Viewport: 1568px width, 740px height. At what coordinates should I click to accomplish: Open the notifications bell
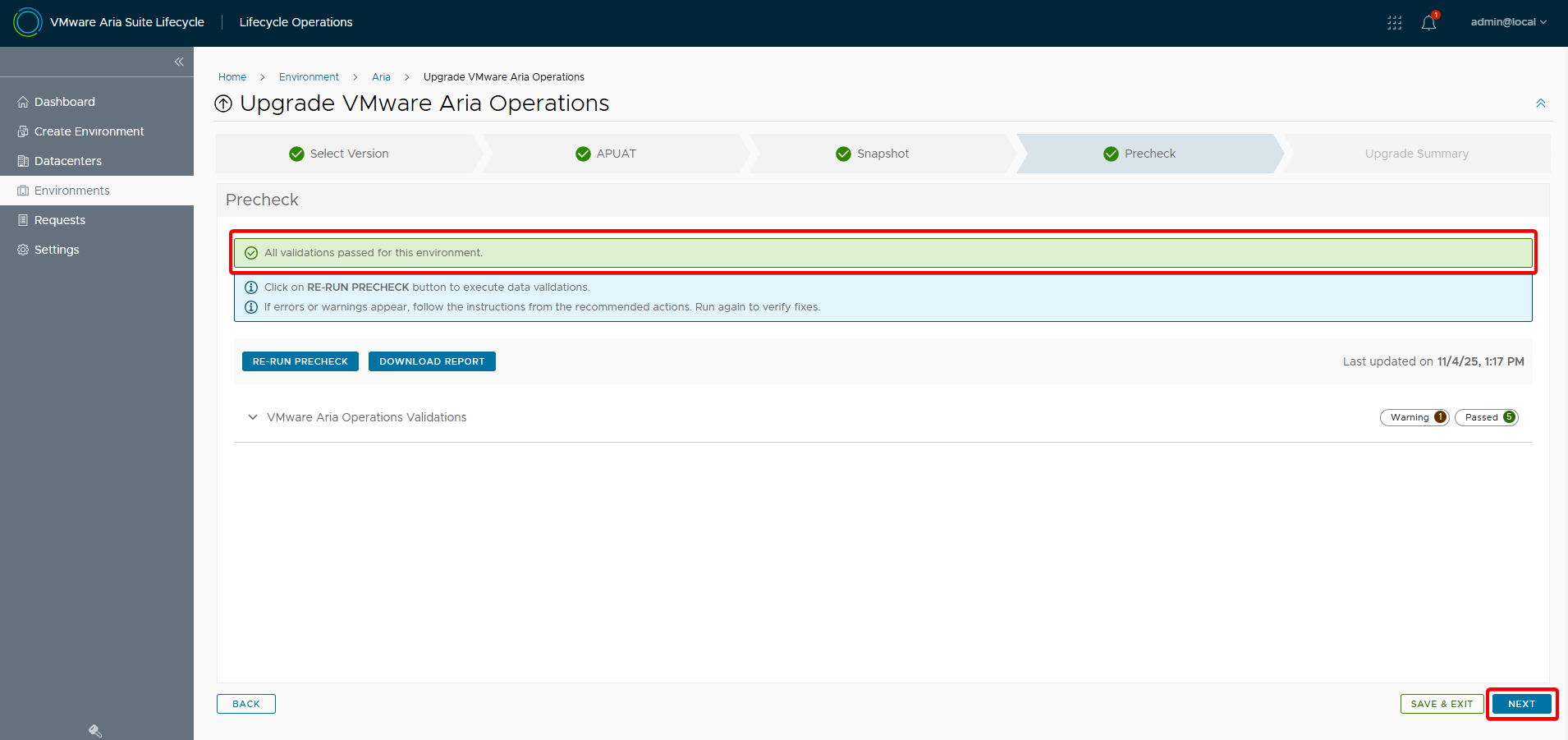pos(1428,23)
